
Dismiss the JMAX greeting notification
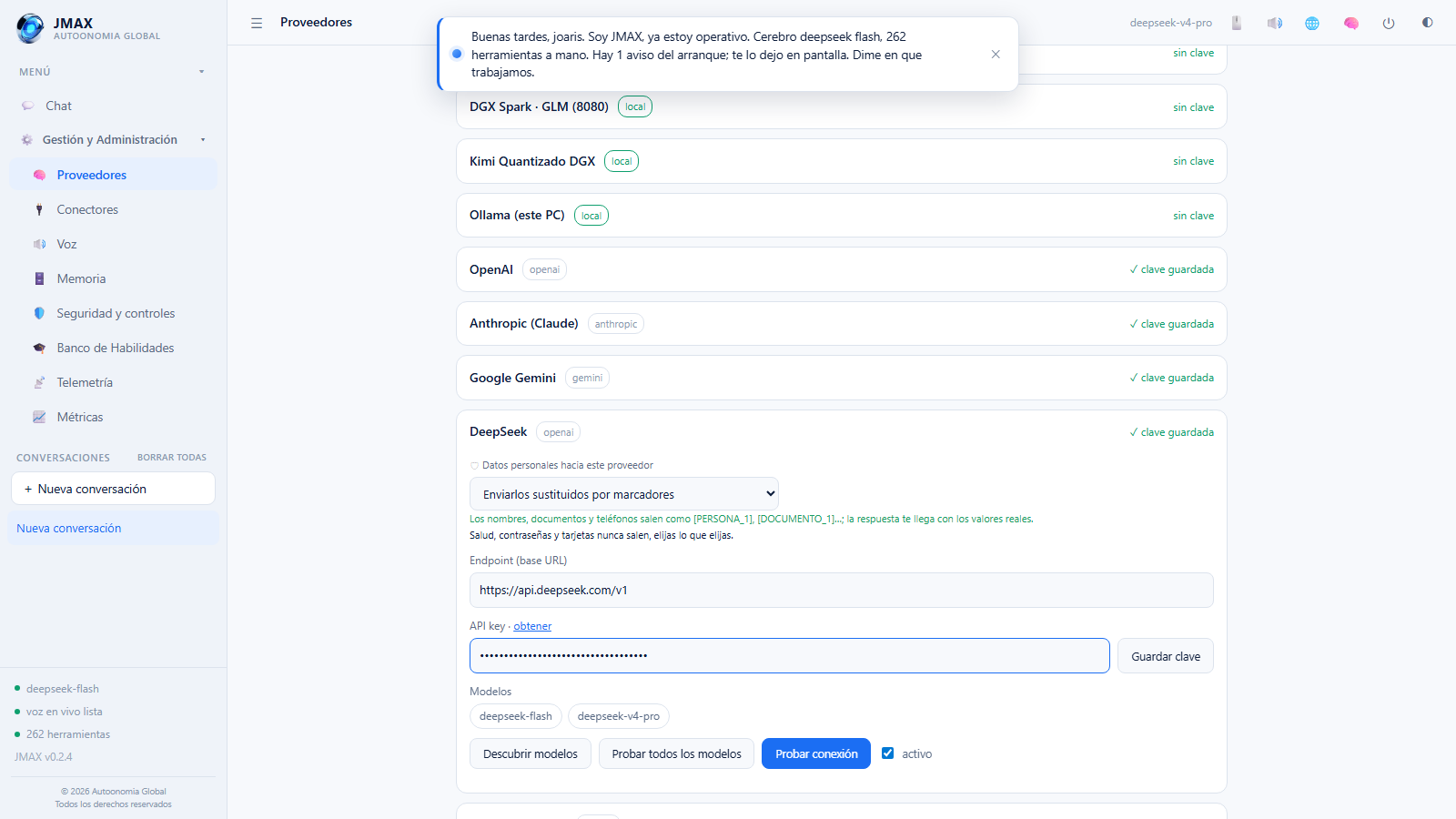pos(996,55)
